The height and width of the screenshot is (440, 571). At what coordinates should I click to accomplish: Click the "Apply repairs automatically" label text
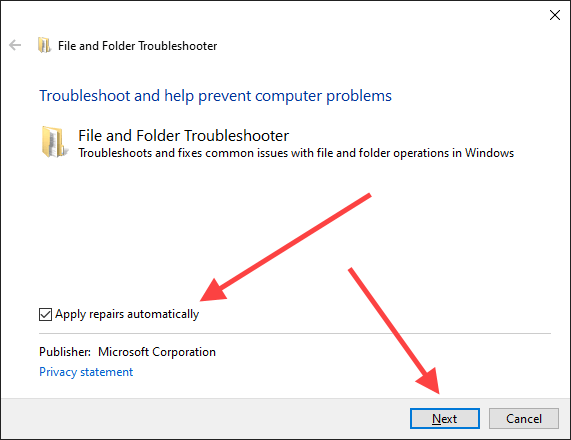tap(127, 314)
